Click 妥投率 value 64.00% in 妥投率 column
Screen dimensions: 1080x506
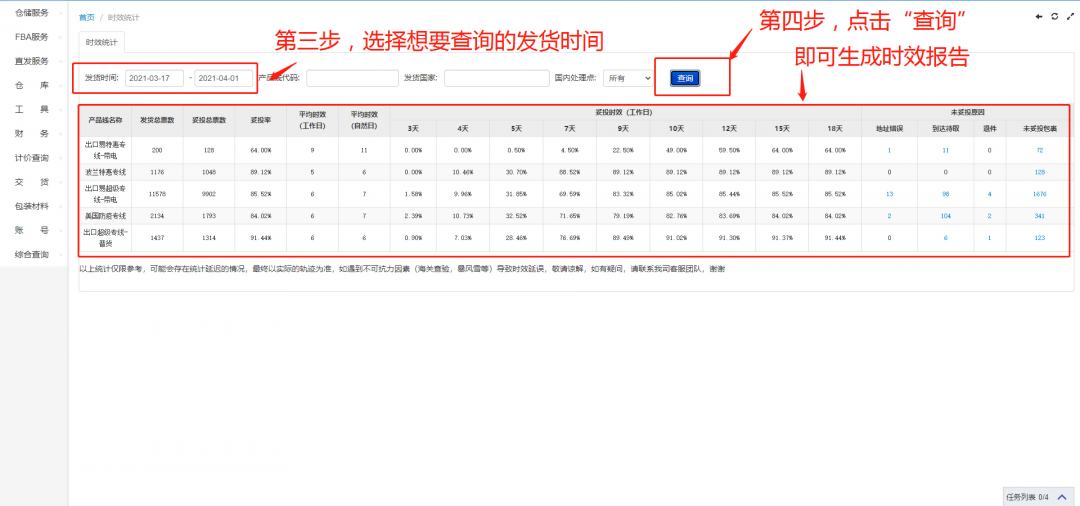(260, 150)
